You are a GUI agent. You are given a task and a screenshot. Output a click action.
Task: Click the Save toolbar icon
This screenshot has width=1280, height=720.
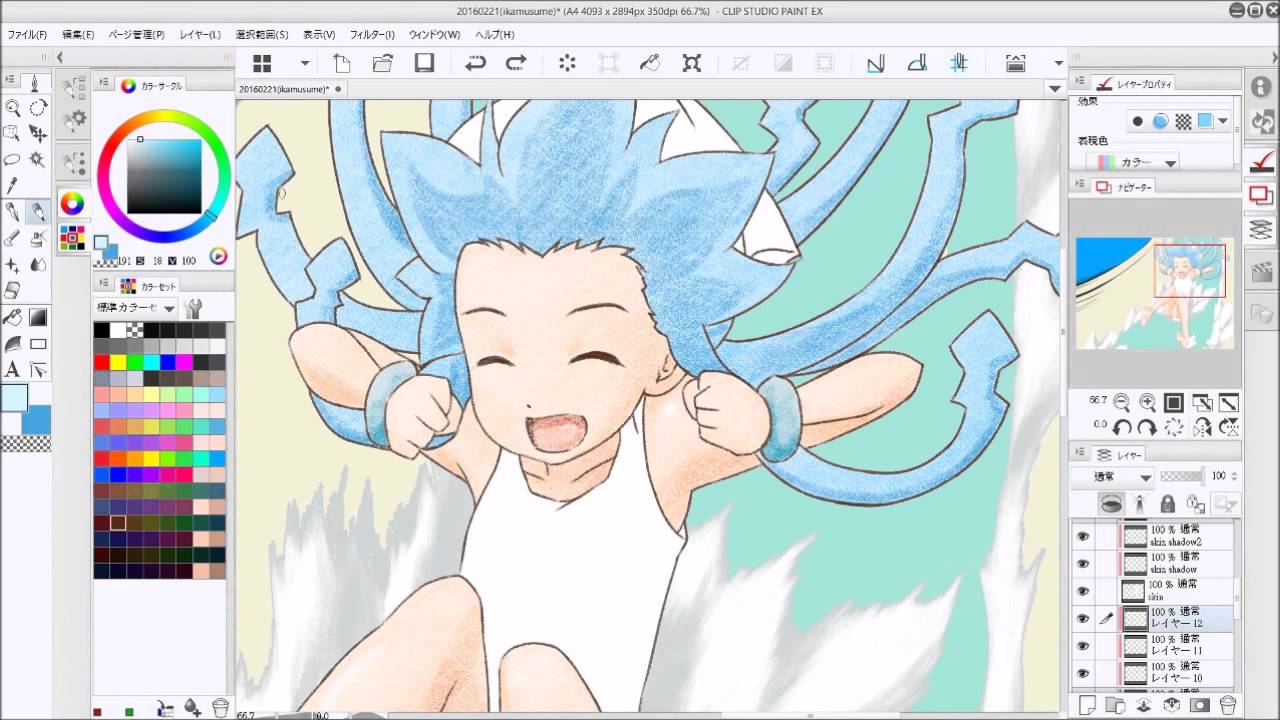pos(424,63)
